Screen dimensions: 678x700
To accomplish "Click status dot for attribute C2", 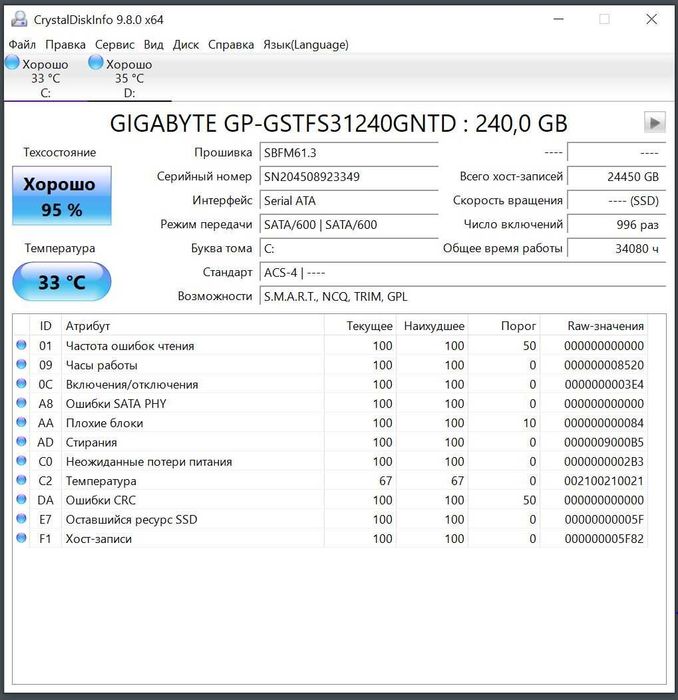I will 21,480.
